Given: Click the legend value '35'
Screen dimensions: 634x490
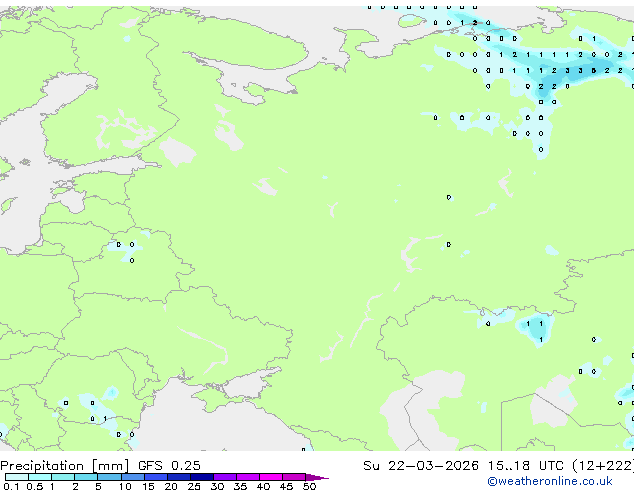Looking at the screenshot, I should coord(240,486).
